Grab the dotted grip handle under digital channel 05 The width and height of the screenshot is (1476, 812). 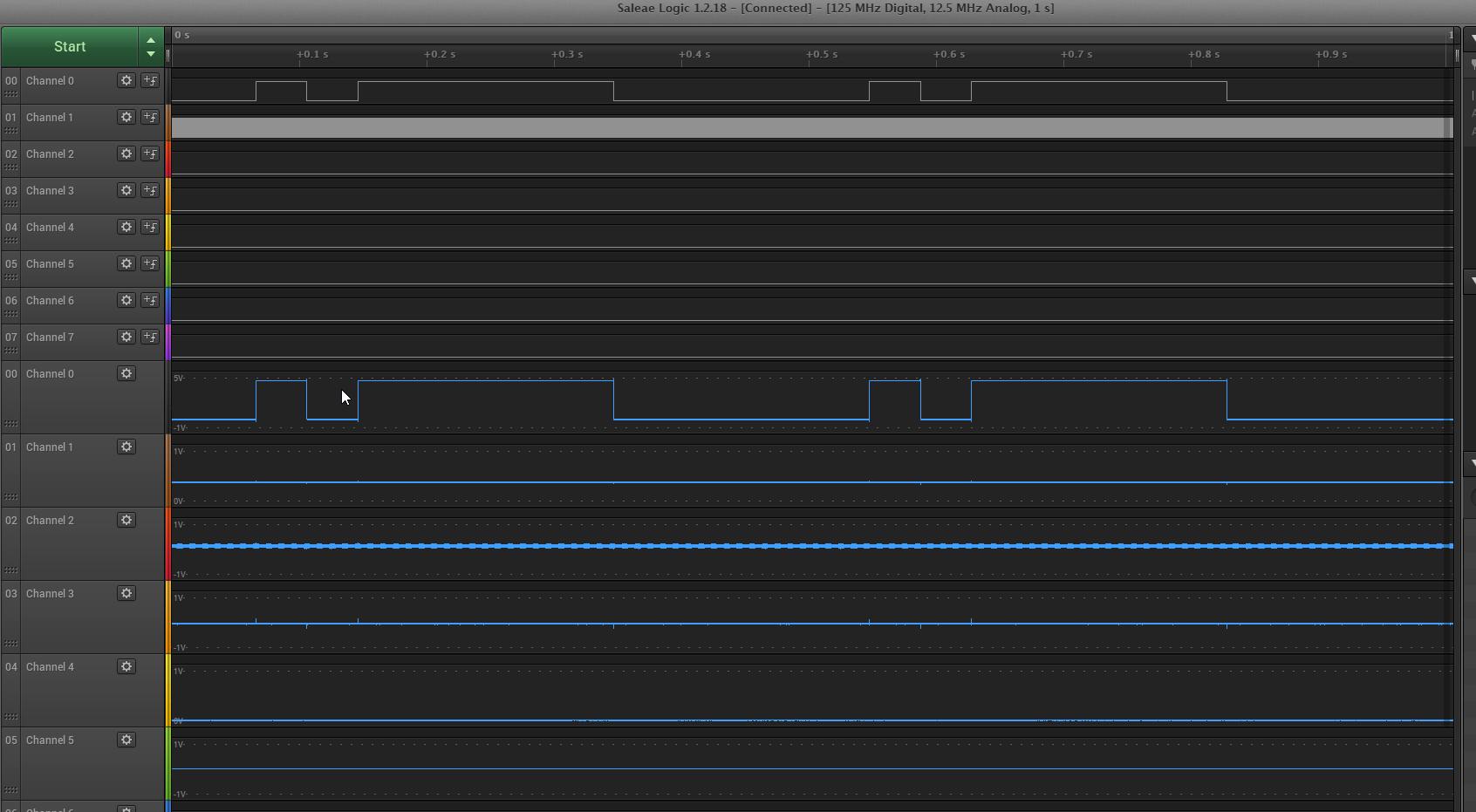pyautogui.click(x=11, y=277)
